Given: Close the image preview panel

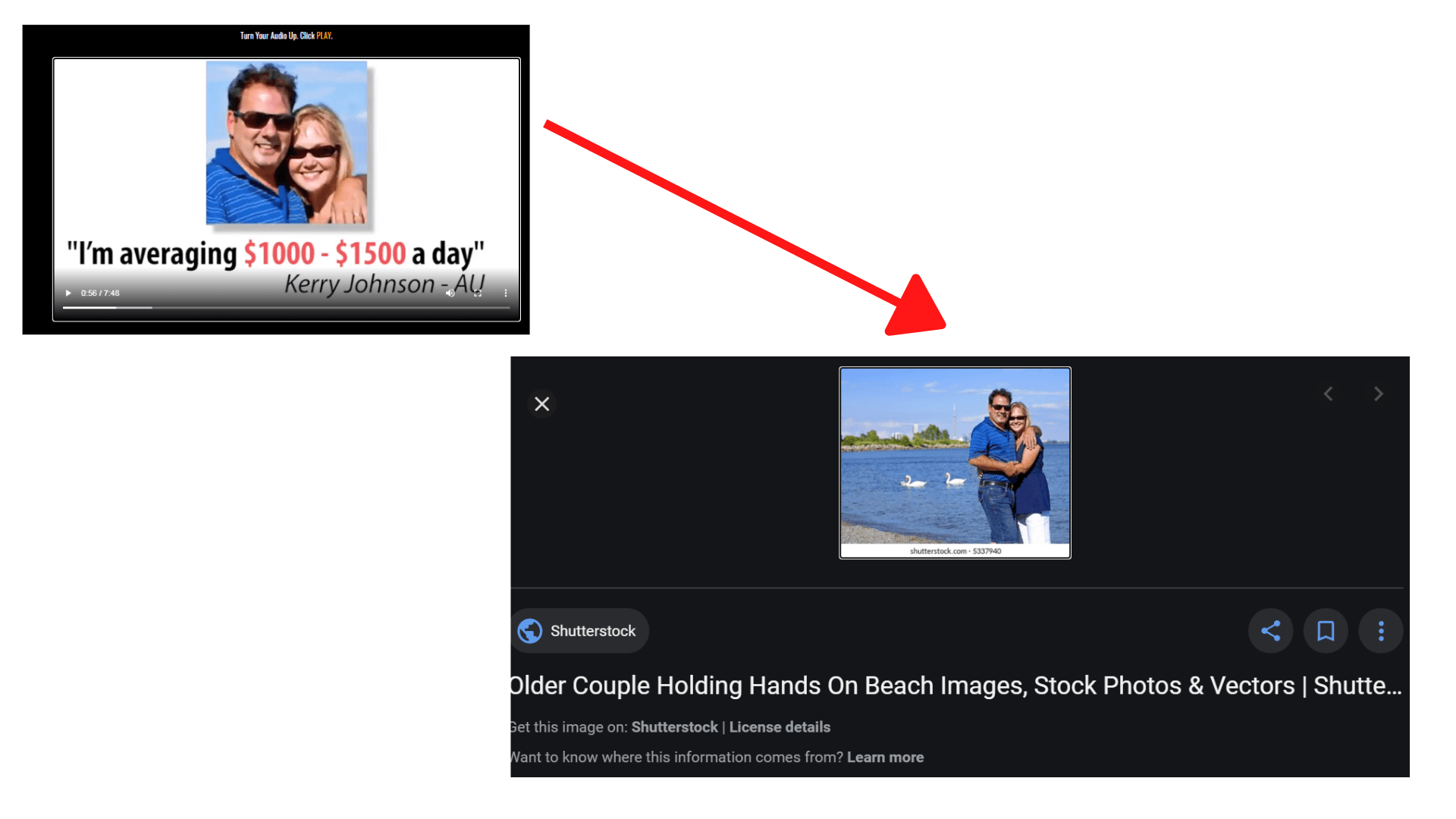Looking at the screenshot, I should point(541,404).
